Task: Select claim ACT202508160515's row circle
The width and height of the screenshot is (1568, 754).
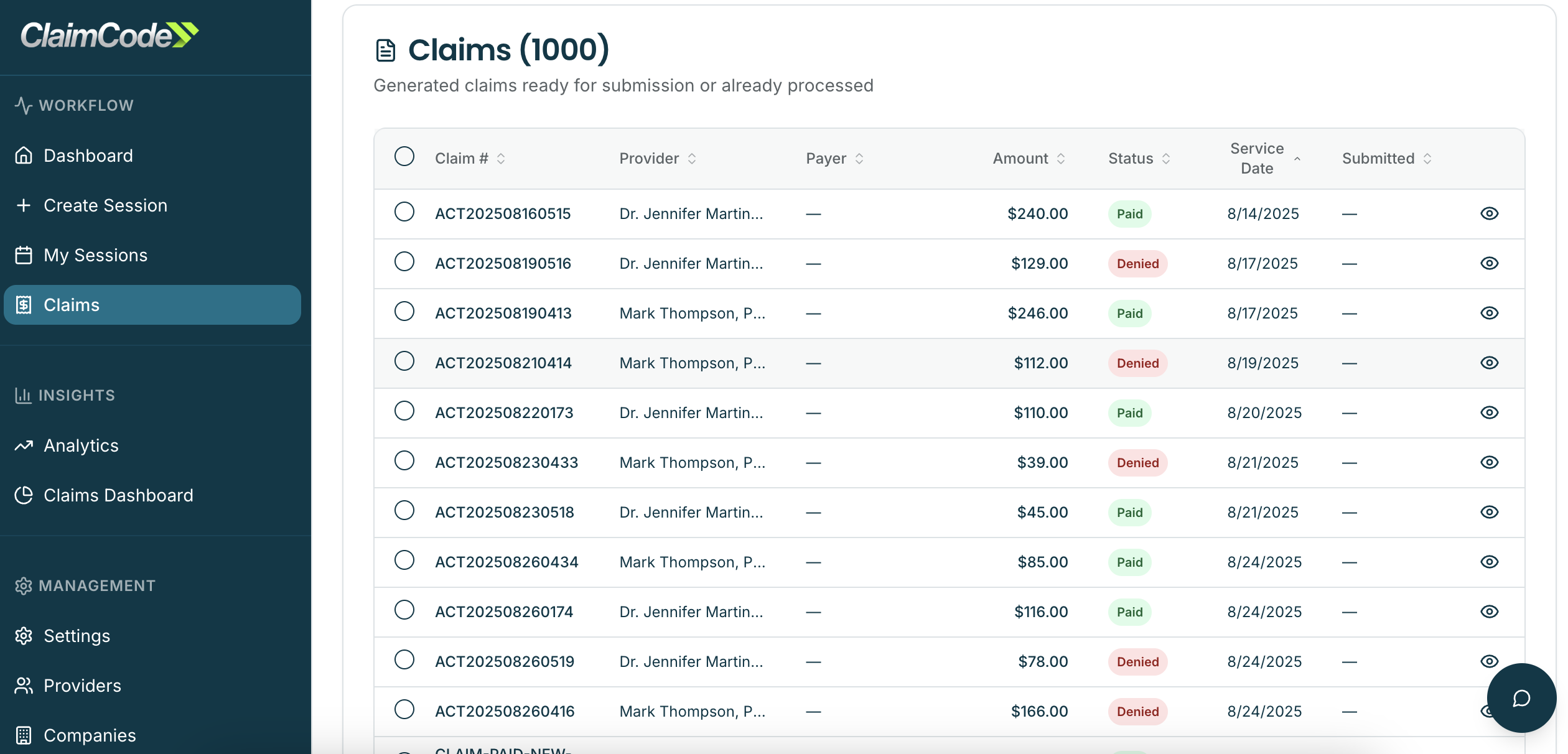Action: [x=404, y=213]
